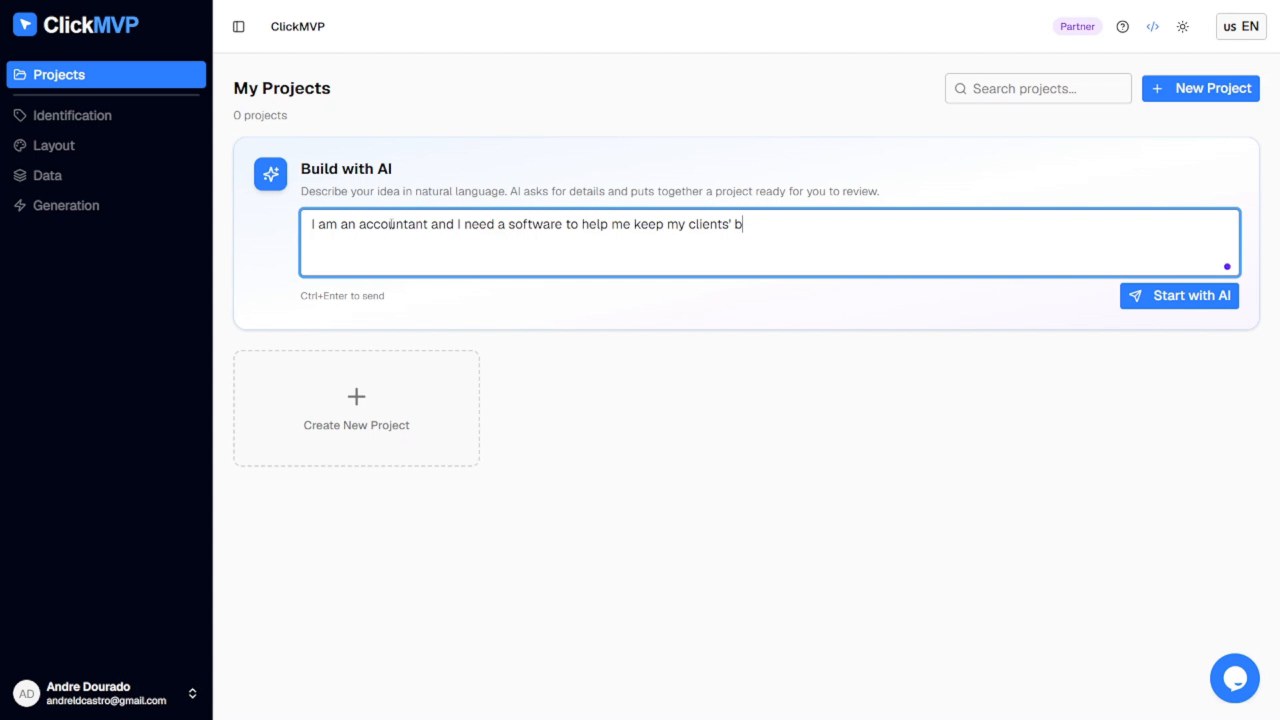Go to Identification in the sidebar
1280x720 pixels.
coord(106,115)
